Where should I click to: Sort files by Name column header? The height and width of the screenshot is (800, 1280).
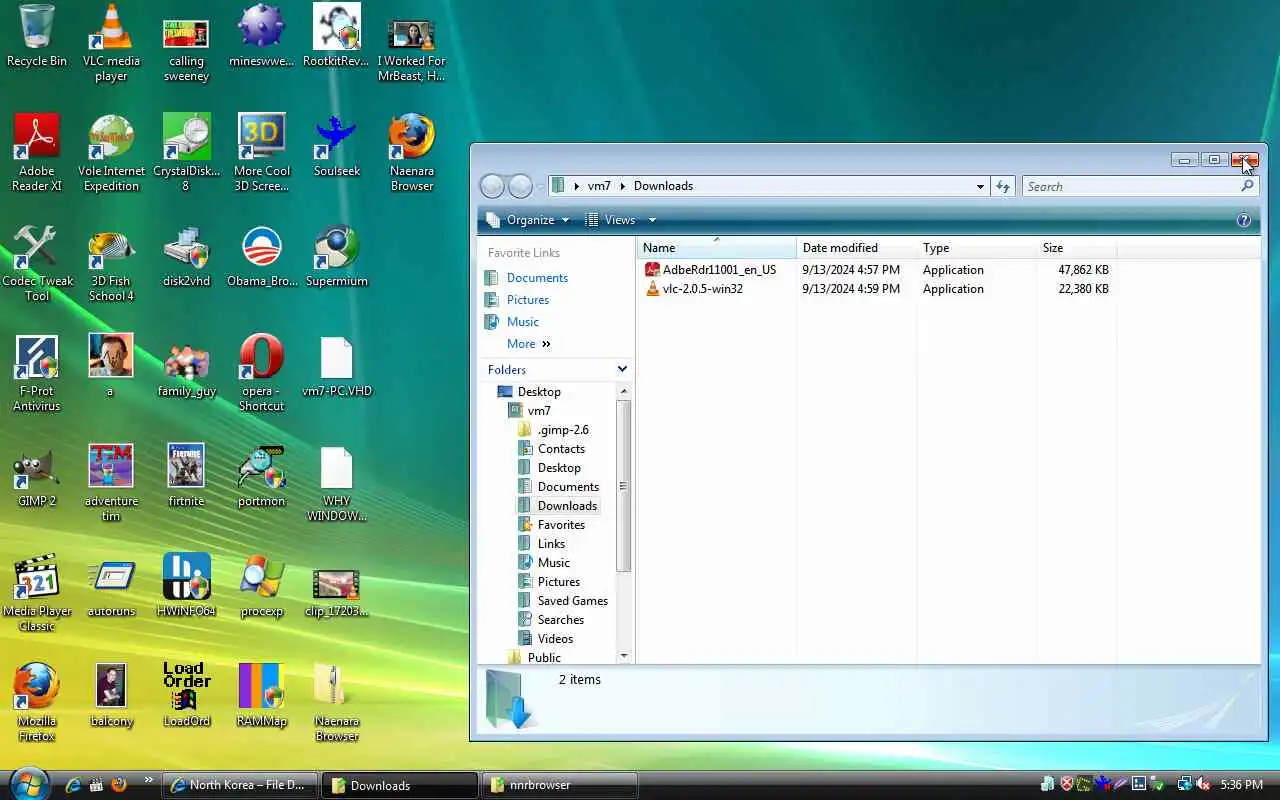pyautogui.click(x=716, y=248)
